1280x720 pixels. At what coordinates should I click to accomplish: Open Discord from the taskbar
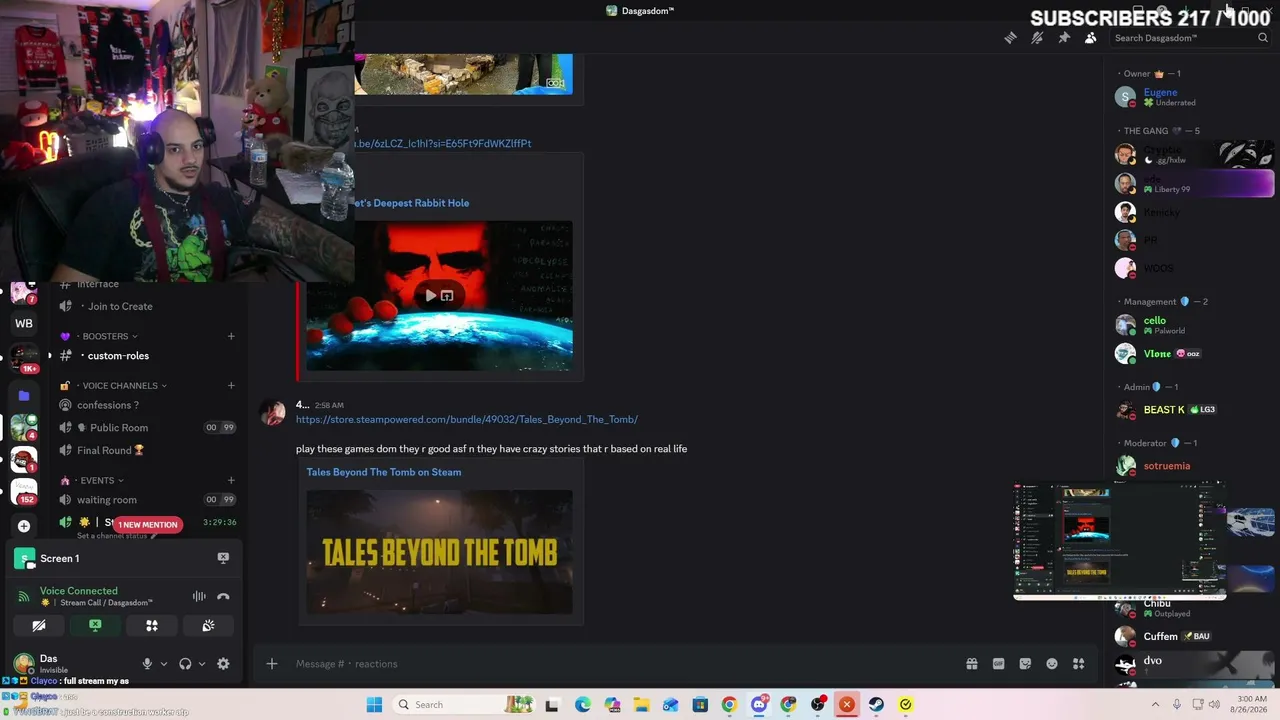tap(759, 705)
